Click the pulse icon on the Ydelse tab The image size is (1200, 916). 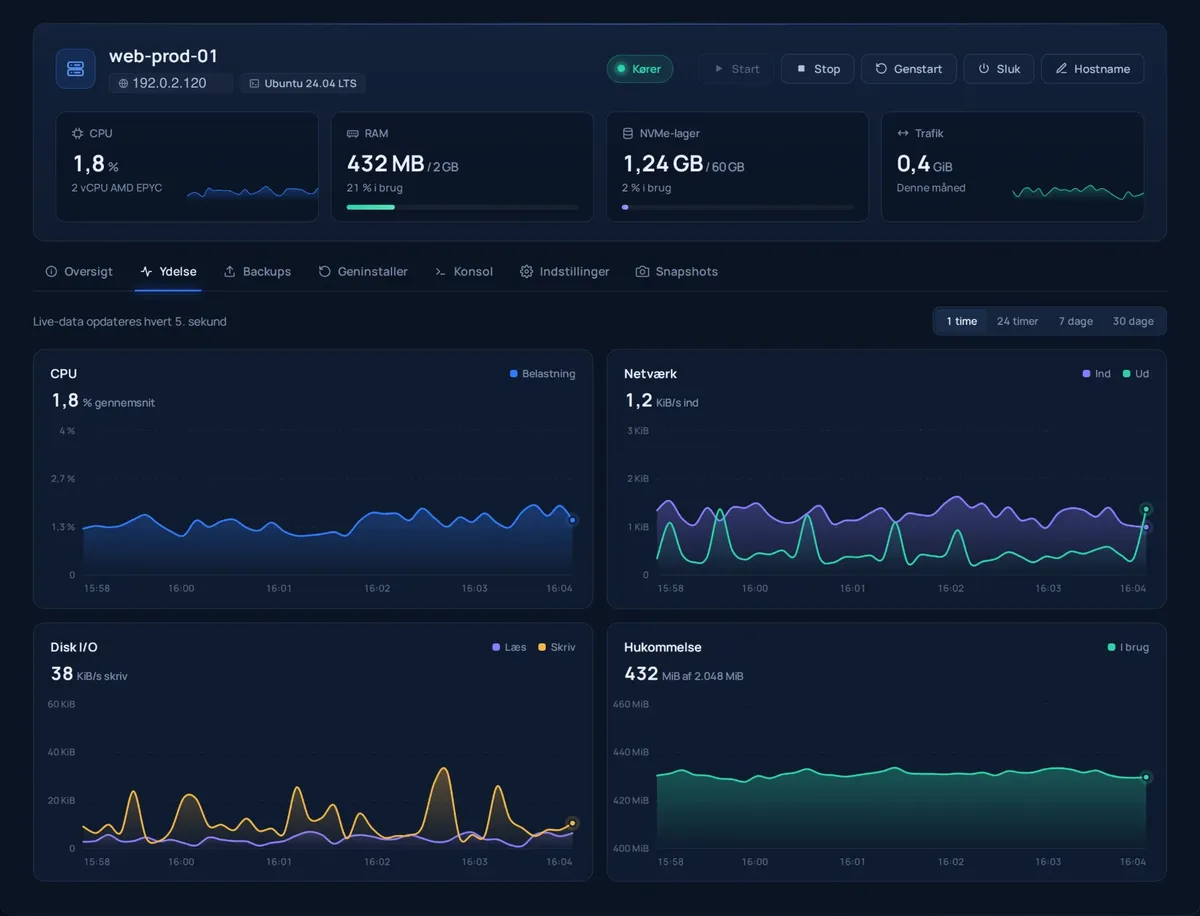147,272
